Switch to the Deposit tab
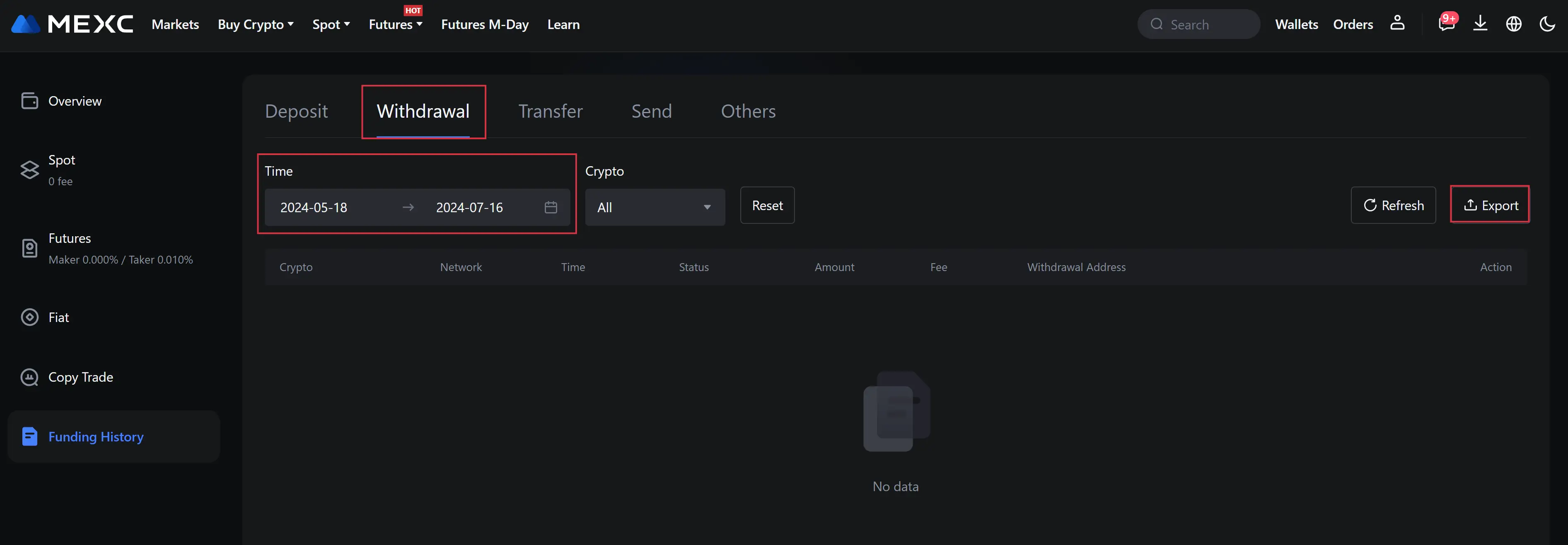This screenshot has height=545, width=1568. pyautogui.click(x=297, y=111)
